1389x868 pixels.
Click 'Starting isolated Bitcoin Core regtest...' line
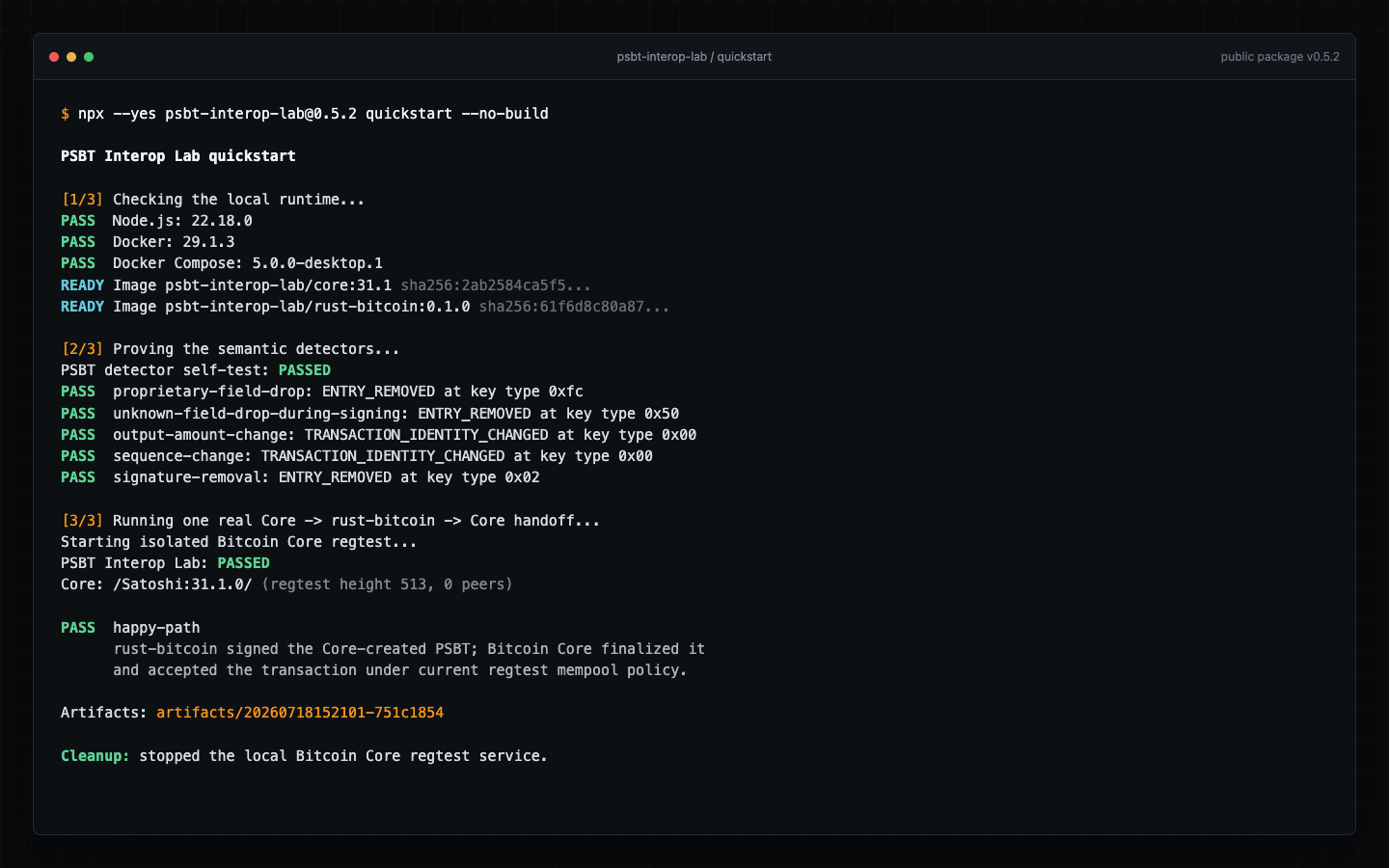(x=239, y=542)
